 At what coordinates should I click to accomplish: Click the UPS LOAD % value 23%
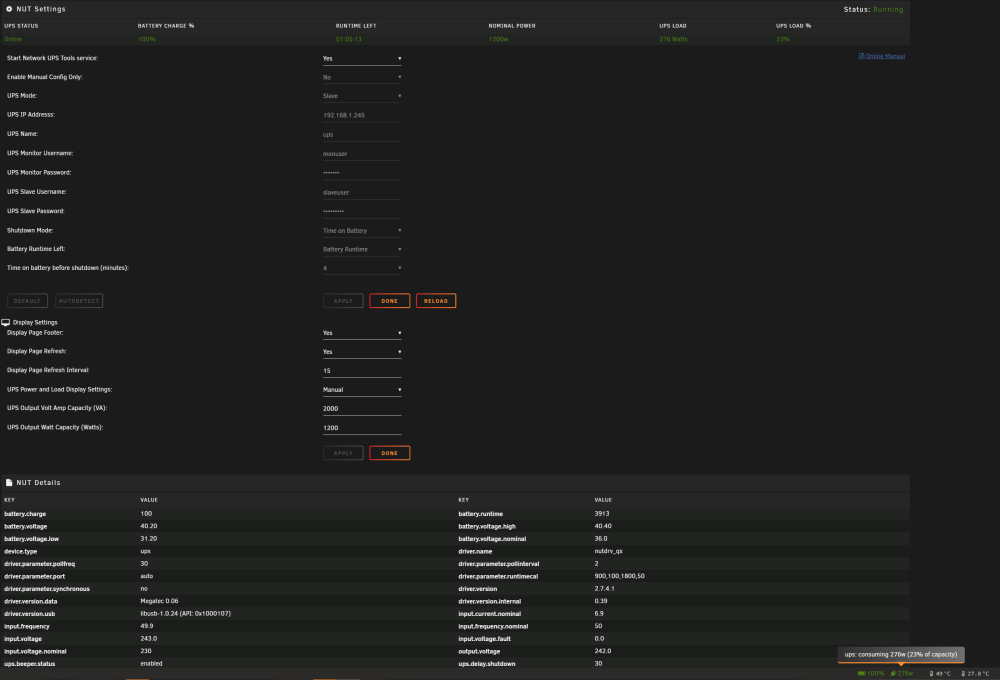point(783,40)
